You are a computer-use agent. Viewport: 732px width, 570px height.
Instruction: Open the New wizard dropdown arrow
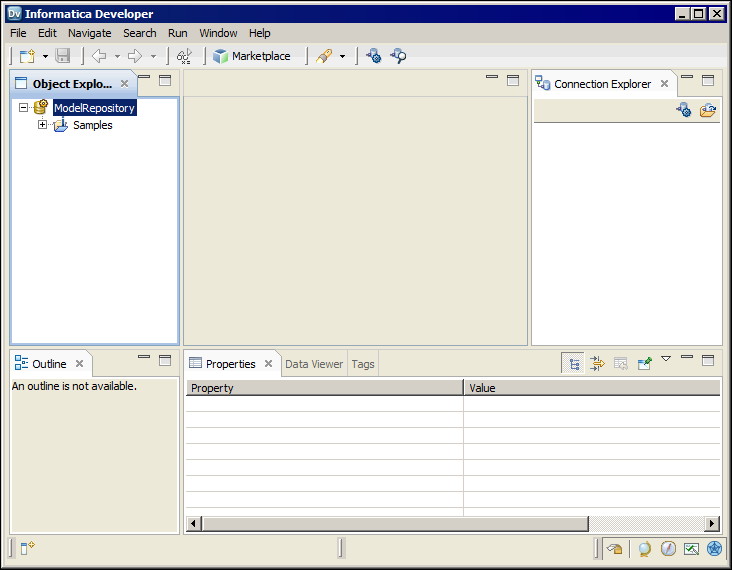tap(45, 56)
